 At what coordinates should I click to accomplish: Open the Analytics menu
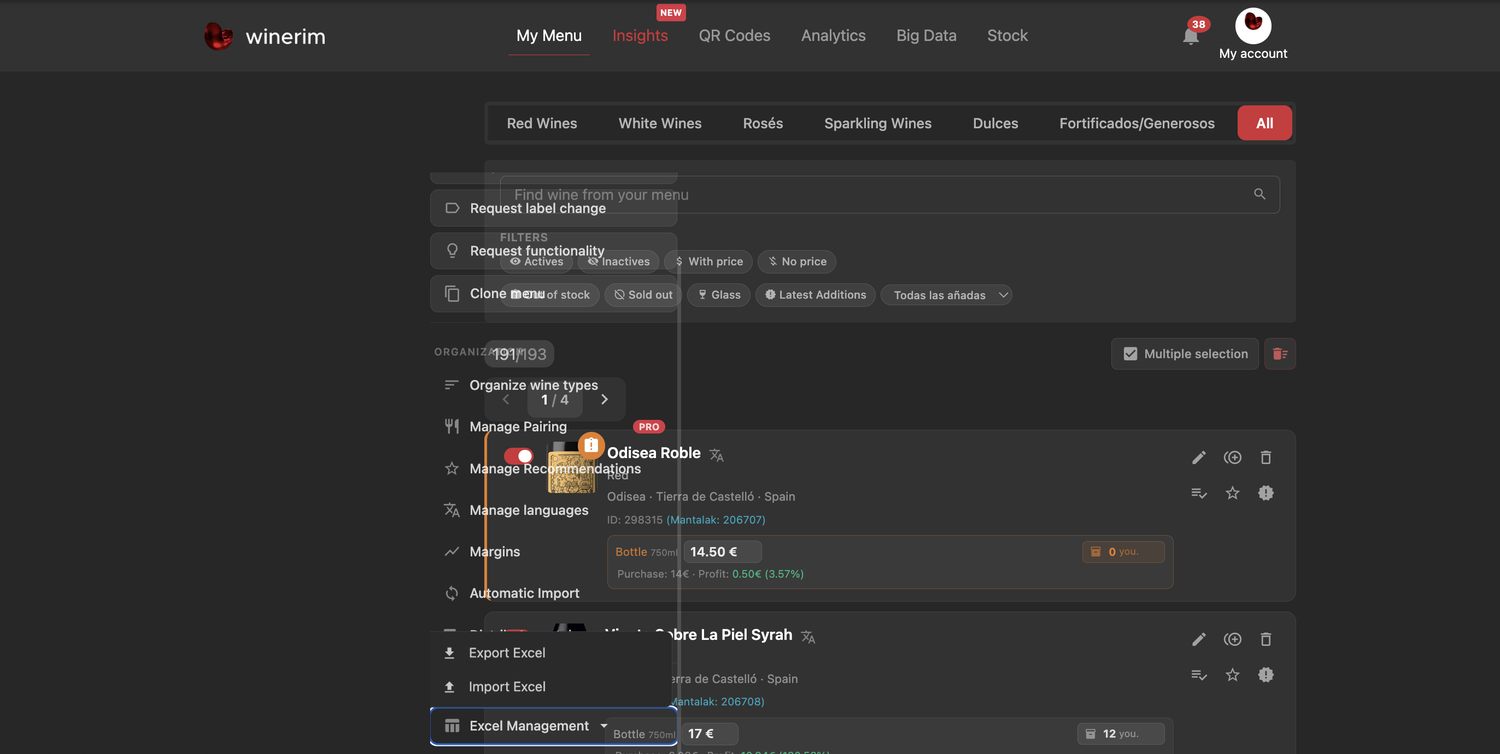coord(833,36)
